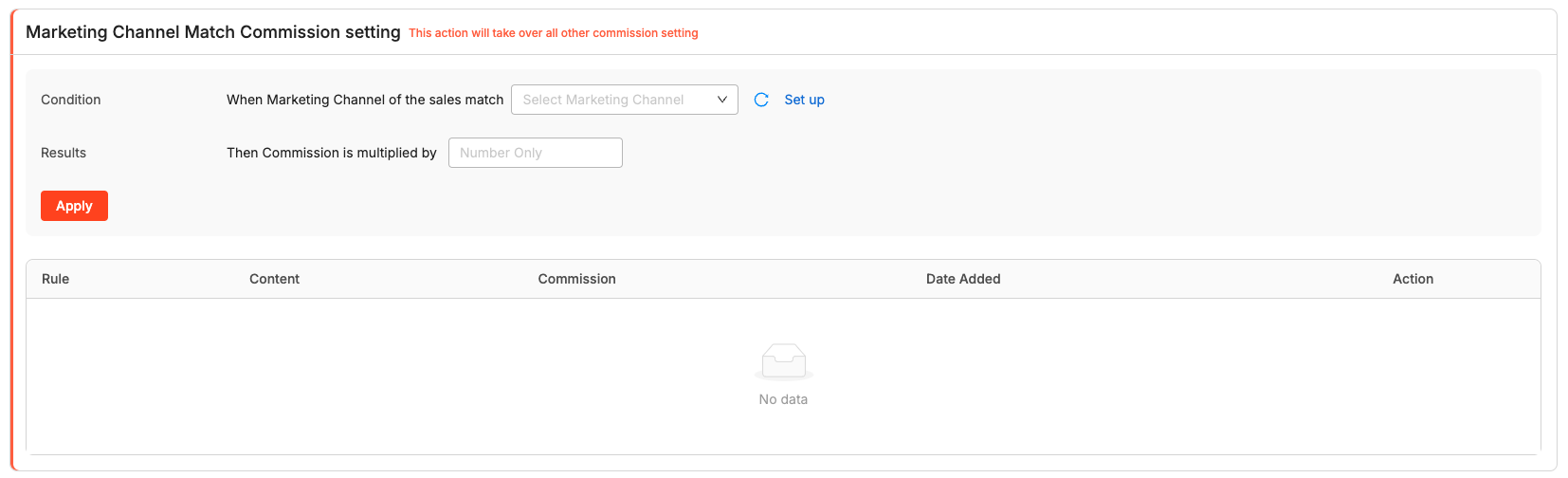The image size is (1568, 478).
Task: Click the refresh icon beside Set up
Action: (761, 100)
